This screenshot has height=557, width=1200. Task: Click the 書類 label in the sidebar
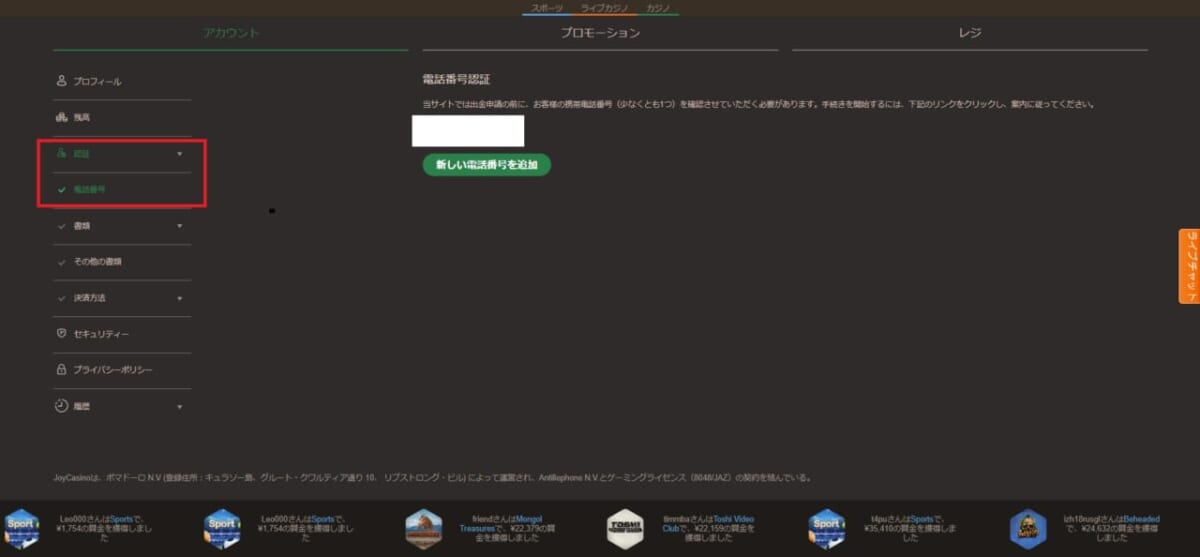tap(82, 226)
